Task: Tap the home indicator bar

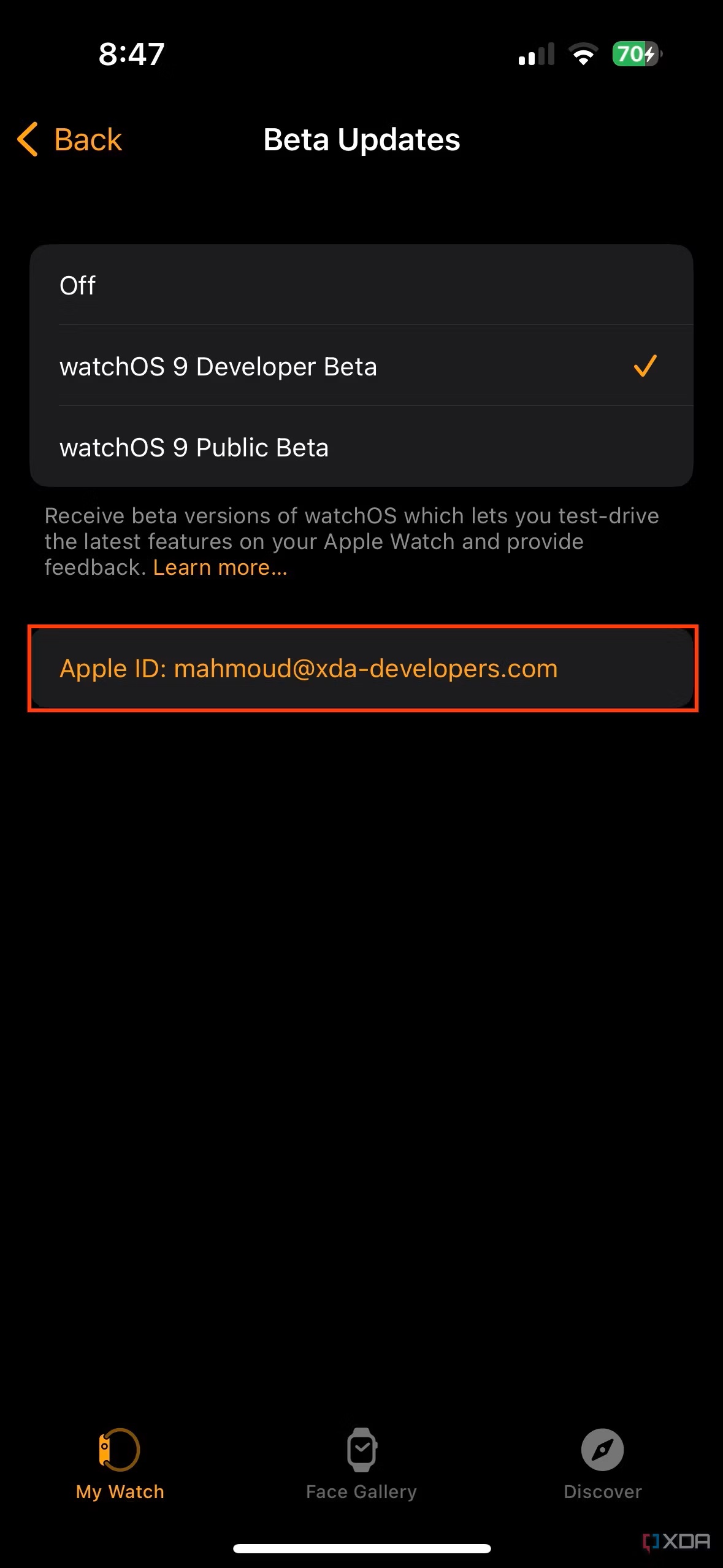Action: click(362, 1548)
